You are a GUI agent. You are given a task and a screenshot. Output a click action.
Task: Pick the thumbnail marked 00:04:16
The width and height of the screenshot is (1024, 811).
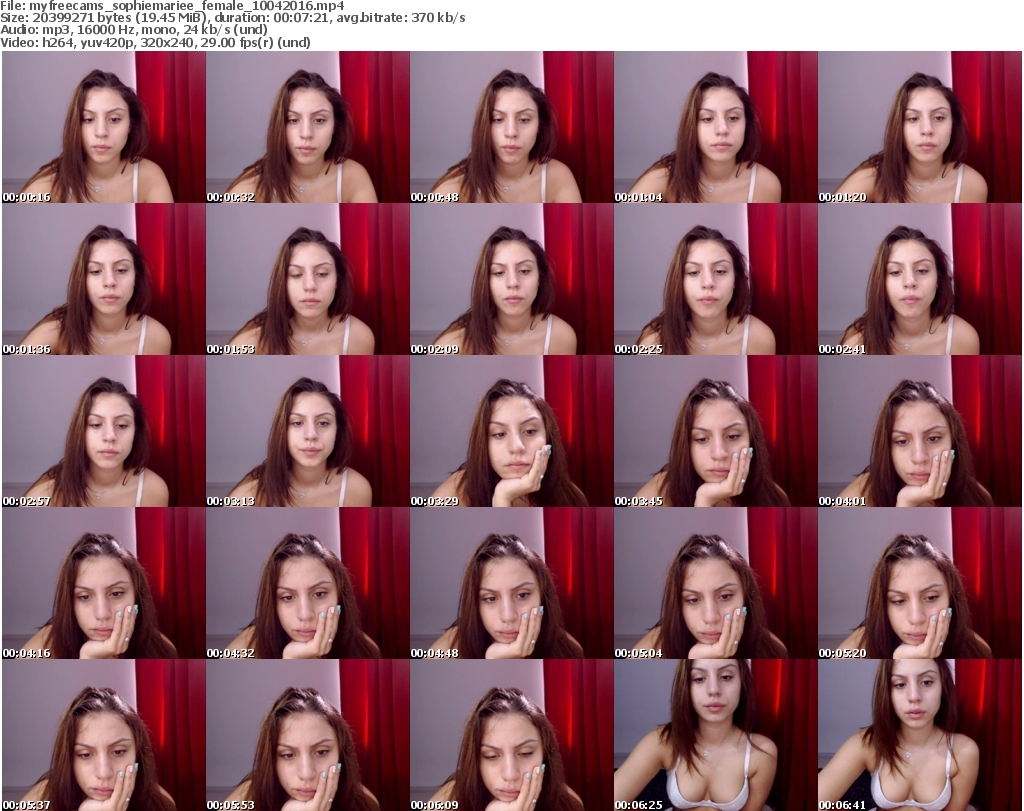coord(104,583)
